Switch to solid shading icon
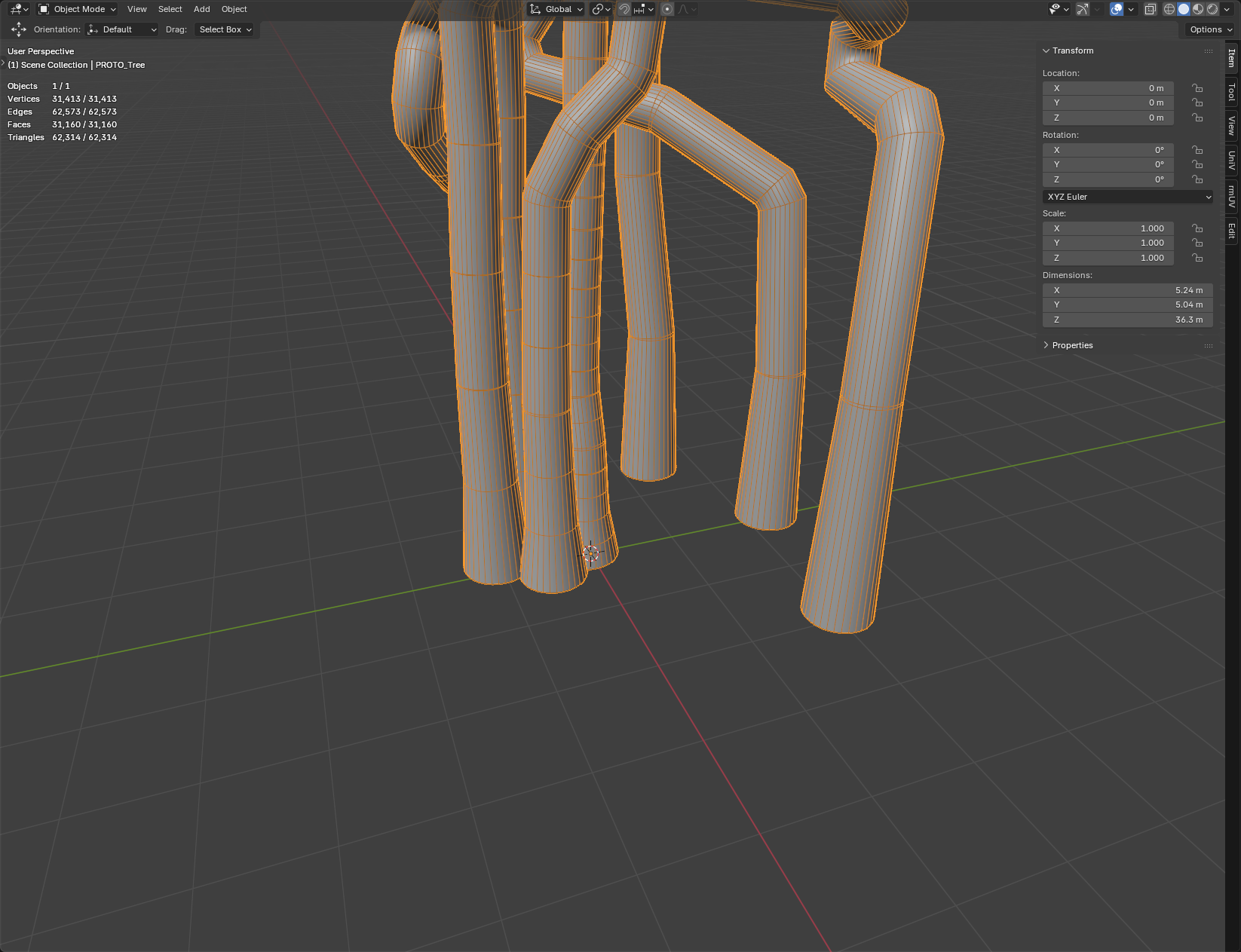 [1184, 9]
